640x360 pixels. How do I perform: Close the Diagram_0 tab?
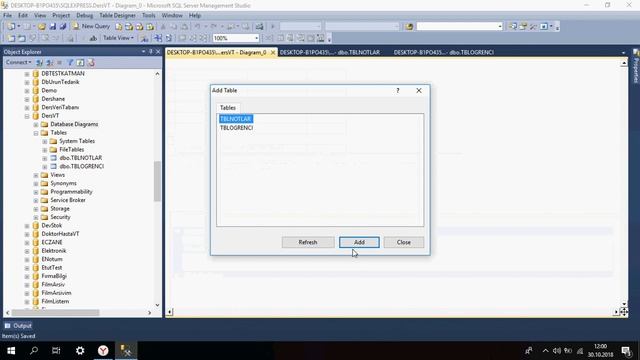click(x=273, y=53)
